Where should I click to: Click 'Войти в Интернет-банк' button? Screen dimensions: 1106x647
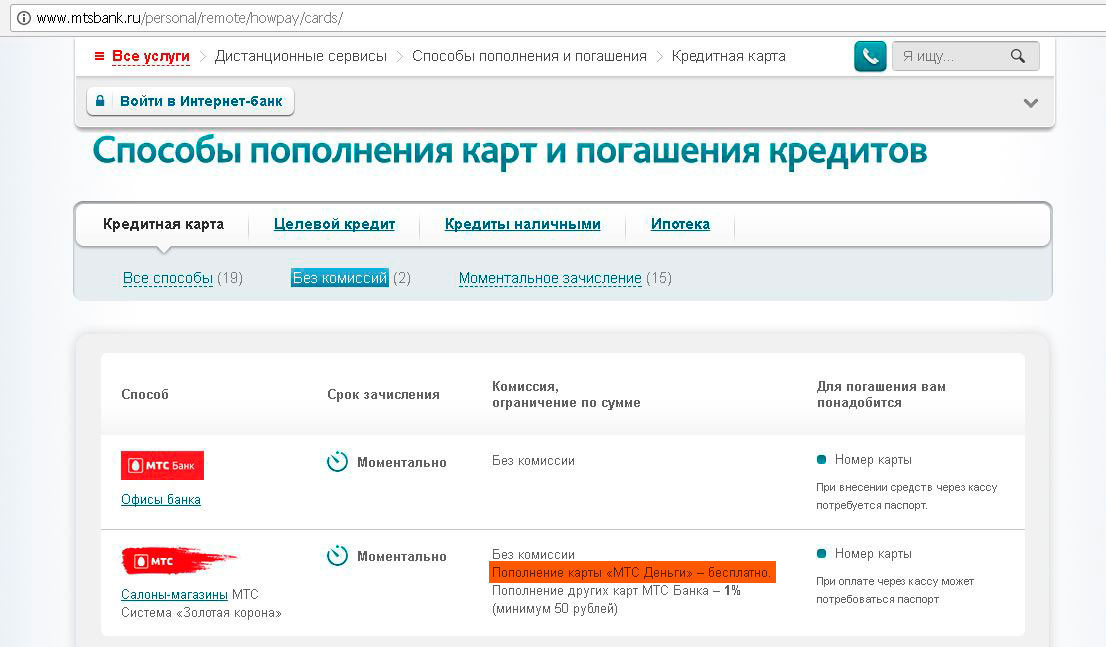tap(190, 101)
